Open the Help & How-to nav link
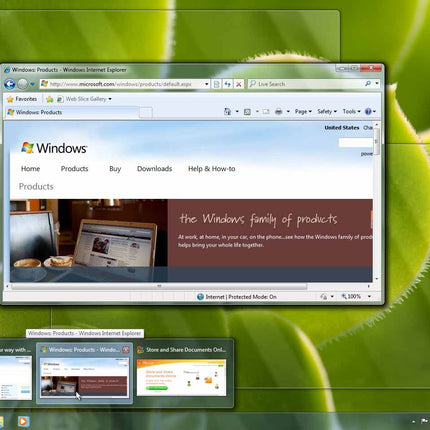Viewport: 430px width, 430px height. click(212, 169)
